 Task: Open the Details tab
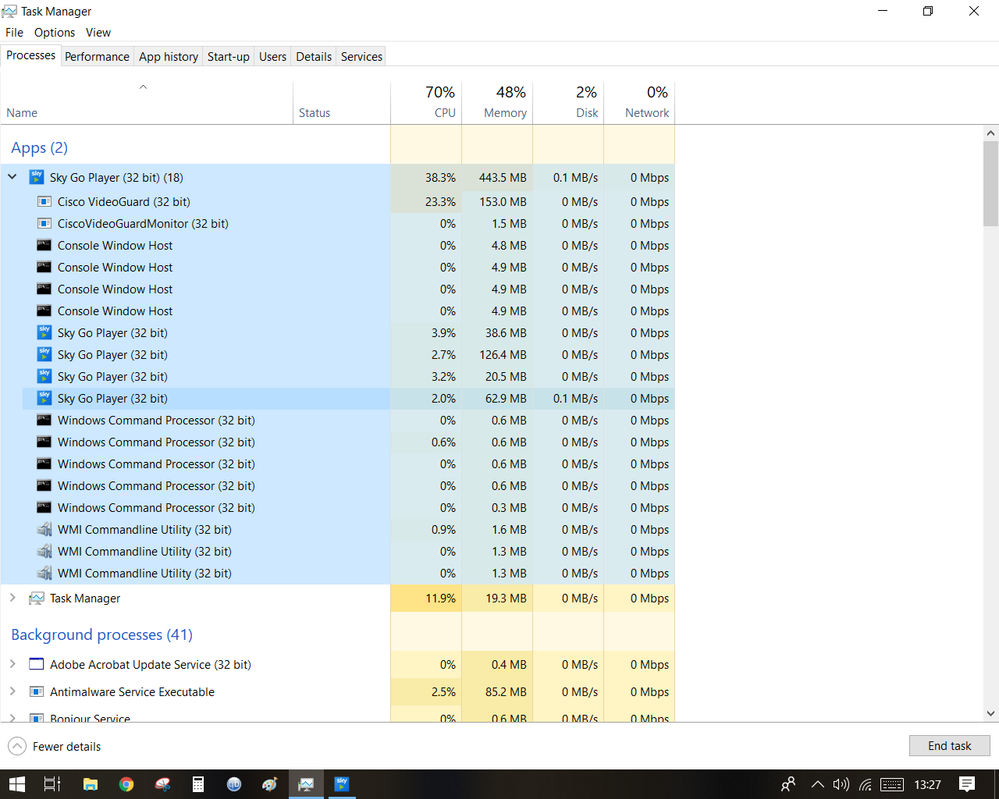click(x=313, y=57)
